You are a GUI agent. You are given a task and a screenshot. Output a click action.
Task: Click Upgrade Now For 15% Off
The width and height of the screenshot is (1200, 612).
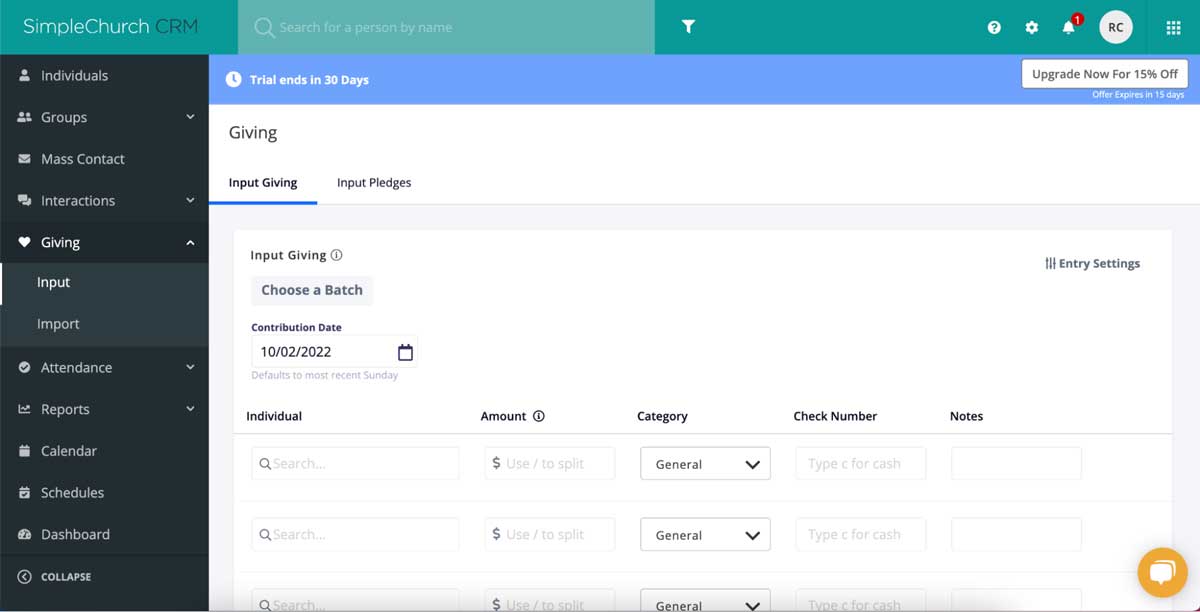pyautogui.click(x=1103, y=73)
